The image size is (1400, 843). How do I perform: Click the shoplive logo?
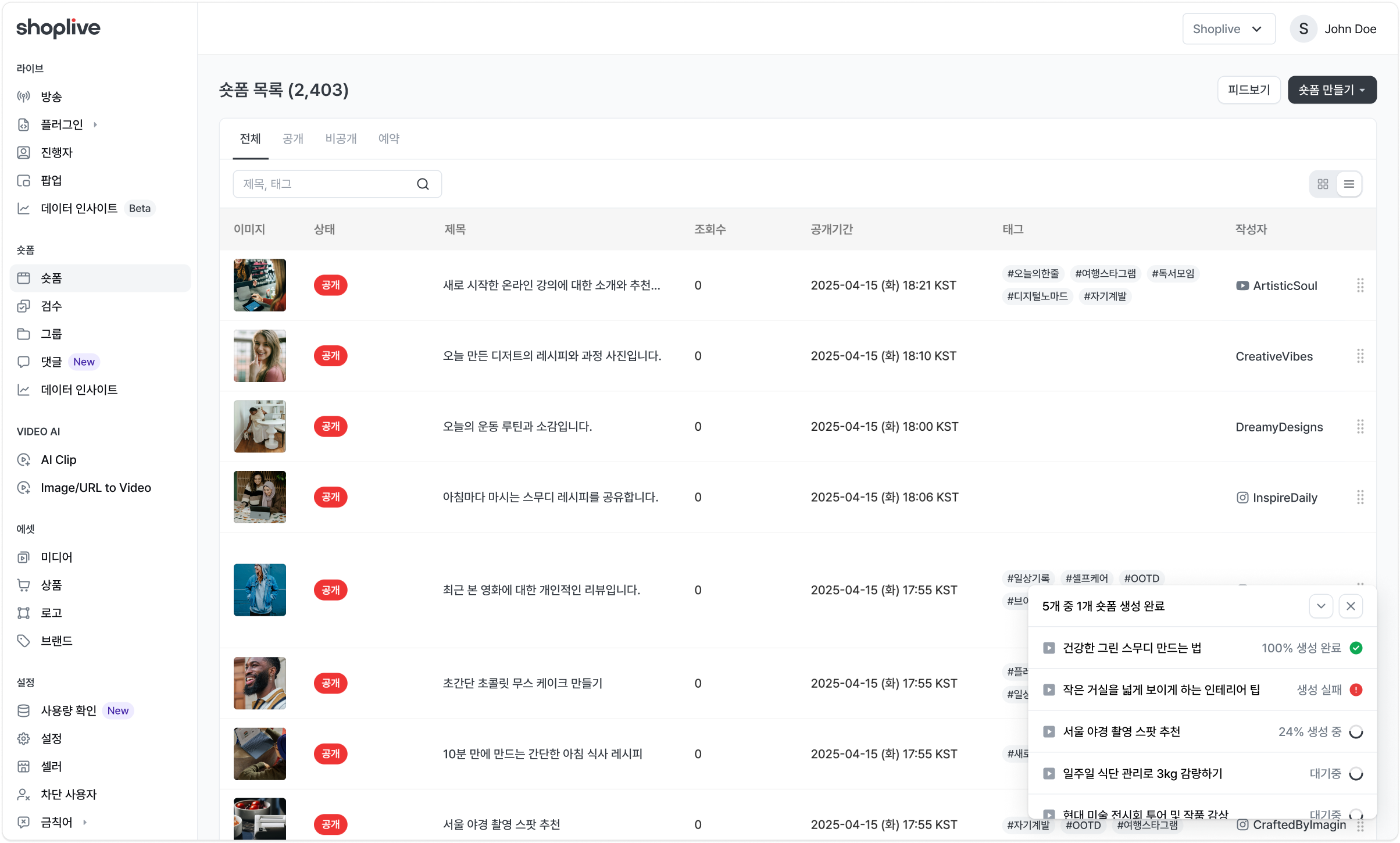click(x=58, y=28)
